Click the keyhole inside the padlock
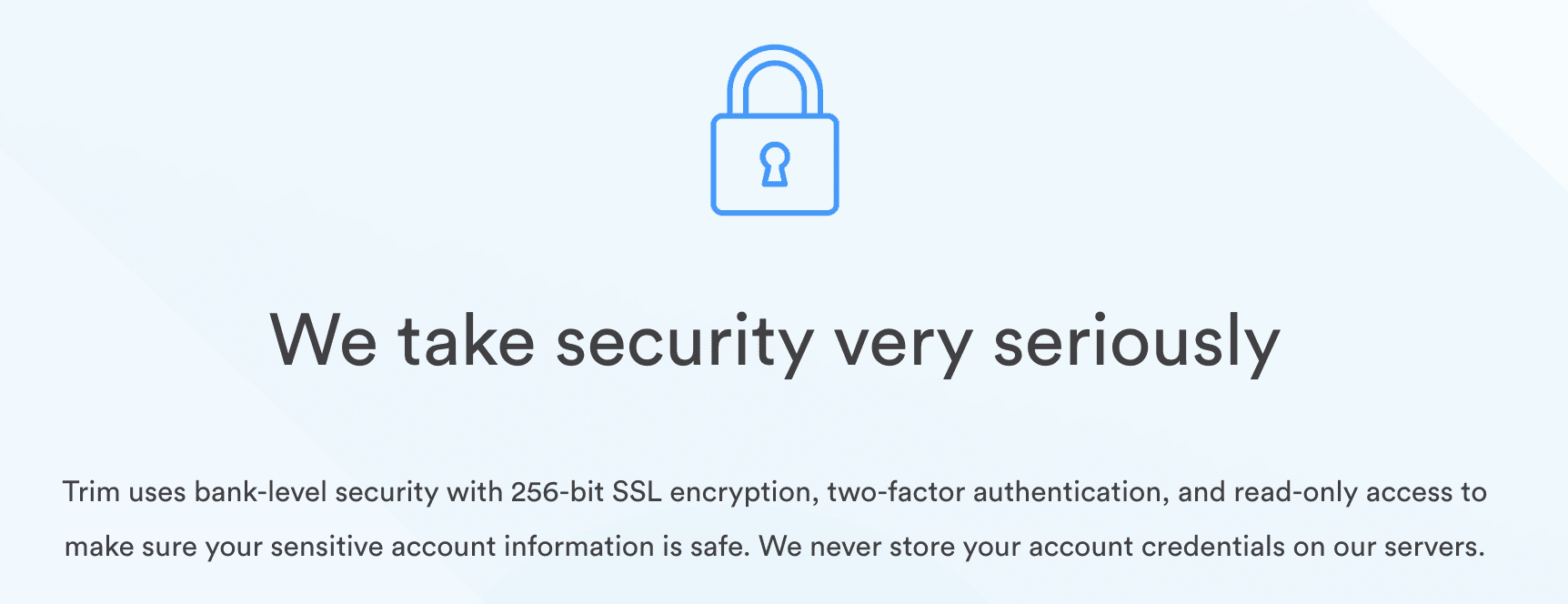This screenshot has width=1568, height=604. click(774, 165)
